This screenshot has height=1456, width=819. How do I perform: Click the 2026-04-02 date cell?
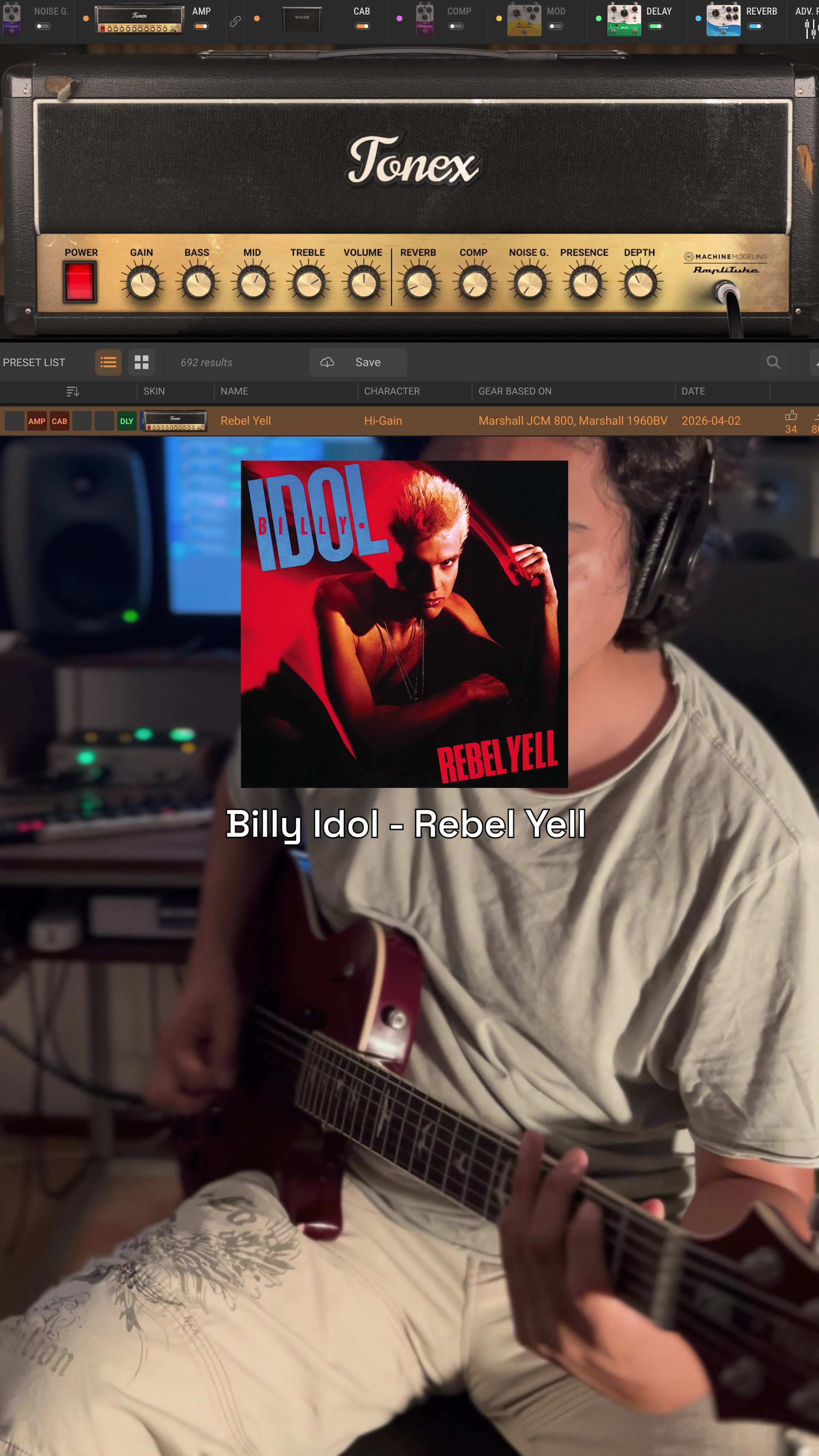711,421
